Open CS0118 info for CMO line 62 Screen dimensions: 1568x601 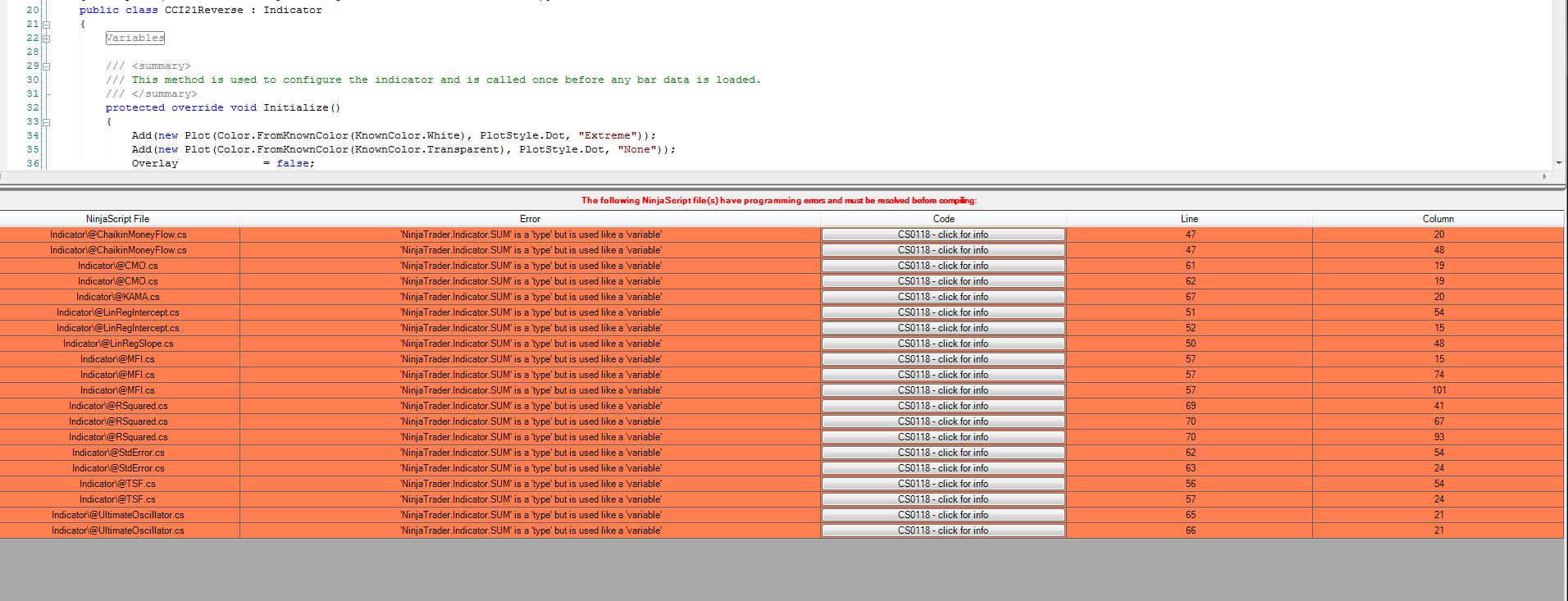point(943,281)
